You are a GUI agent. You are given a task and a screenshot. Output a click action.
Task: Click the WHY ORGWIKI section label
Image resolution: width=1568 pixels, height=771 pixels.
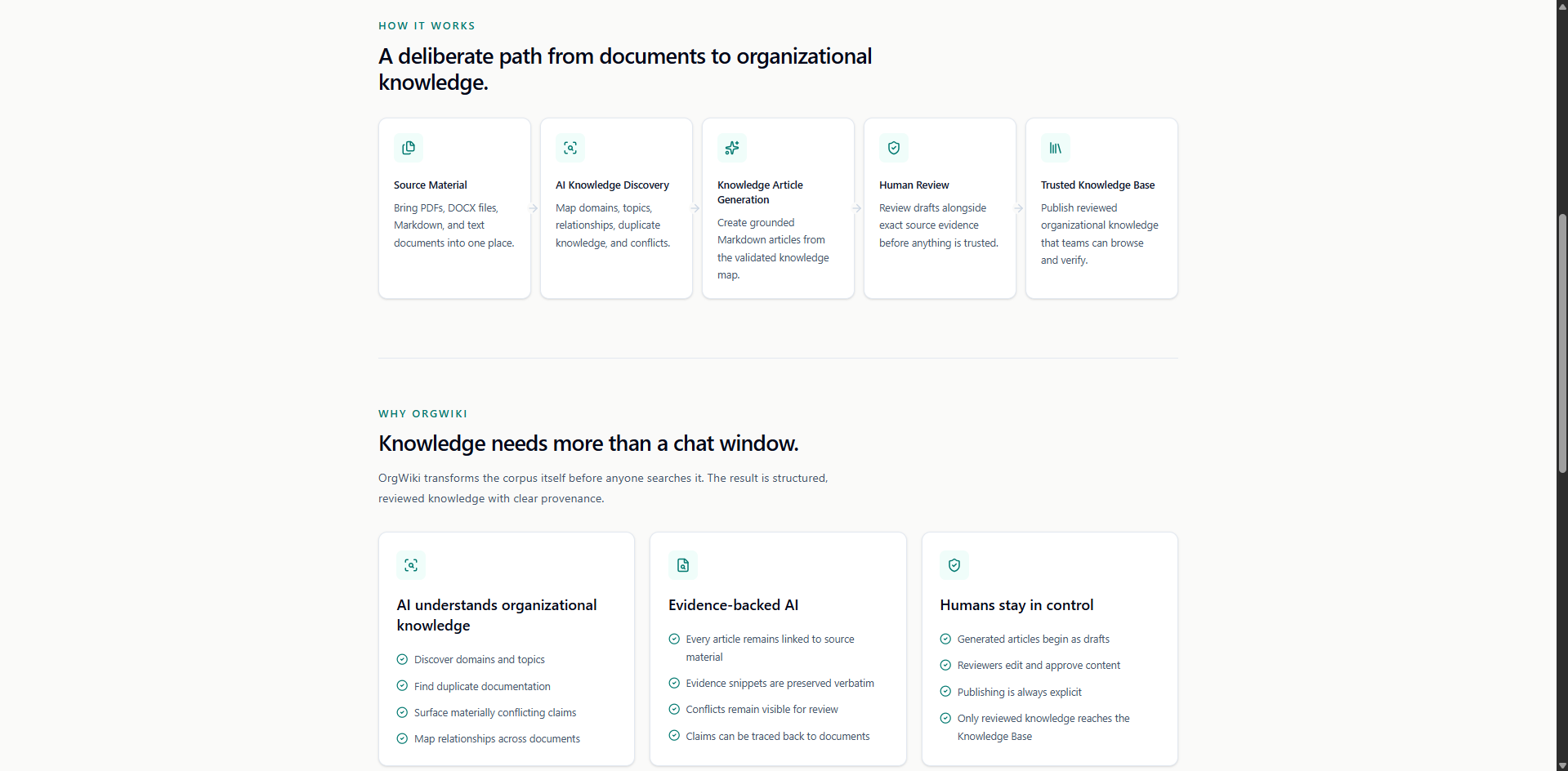423,414
